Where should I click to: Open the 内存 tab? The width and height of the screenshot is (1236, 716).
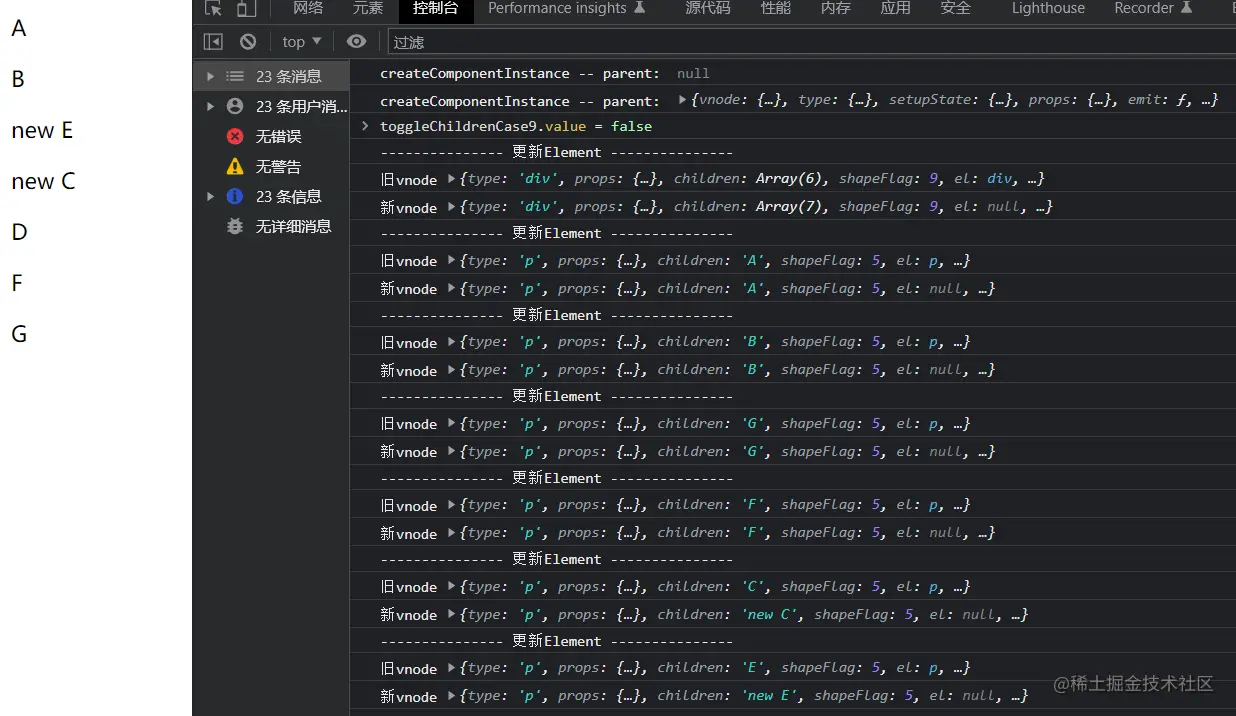835,8
